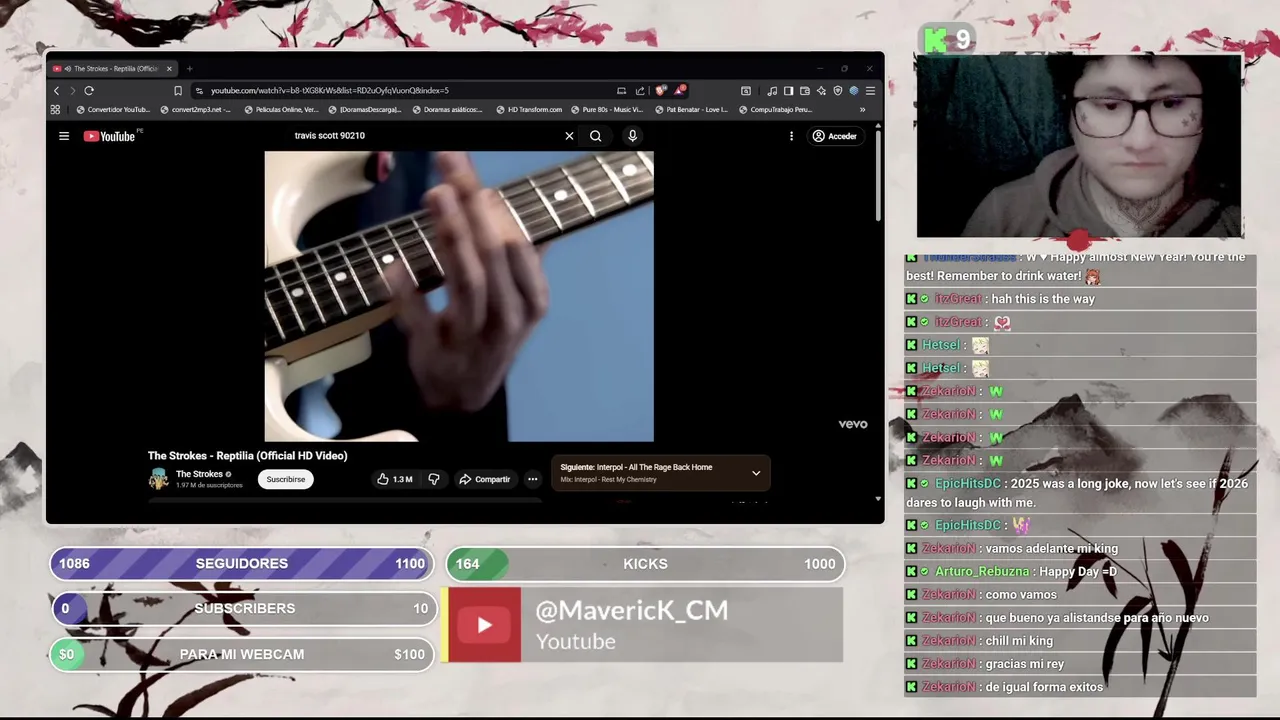Open the Convertidor YouTub... bookmark

(x=112, y=110)
